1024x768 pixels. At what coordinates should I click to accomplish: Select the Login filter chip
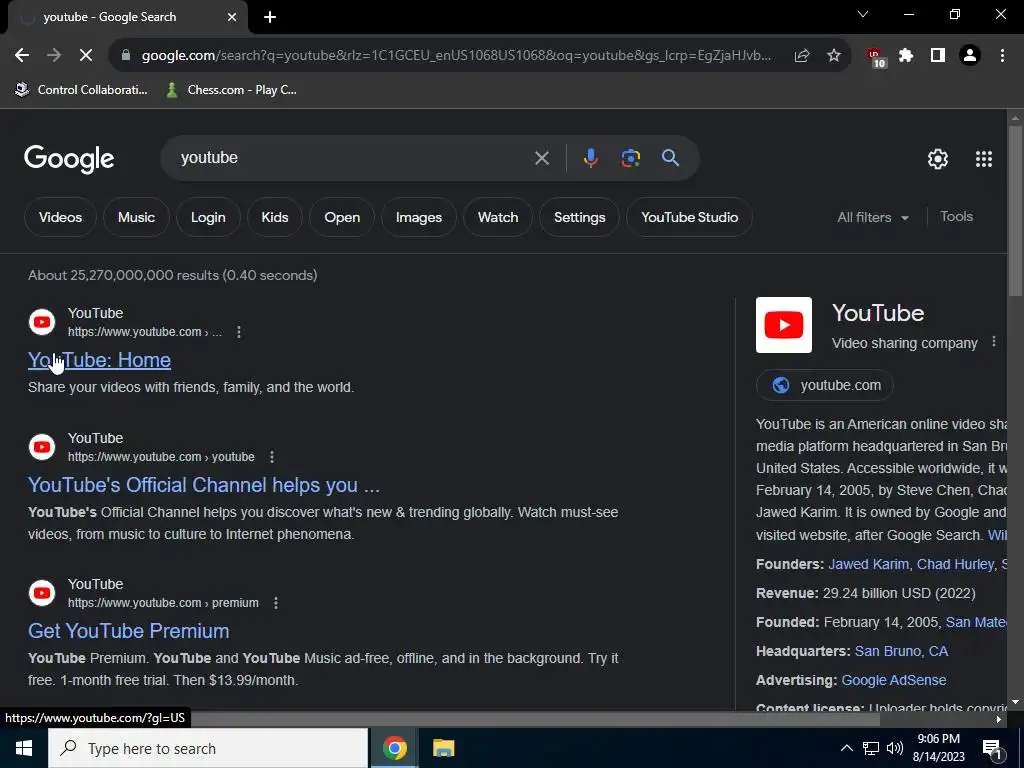[208, 217]
